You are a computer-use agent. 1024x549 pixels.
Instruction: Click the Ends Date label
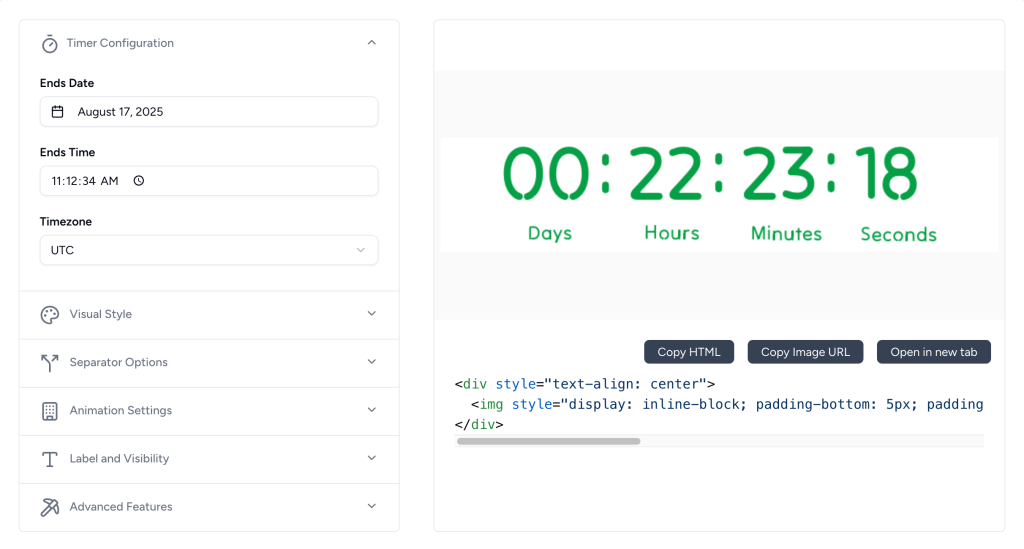point(67,83)
